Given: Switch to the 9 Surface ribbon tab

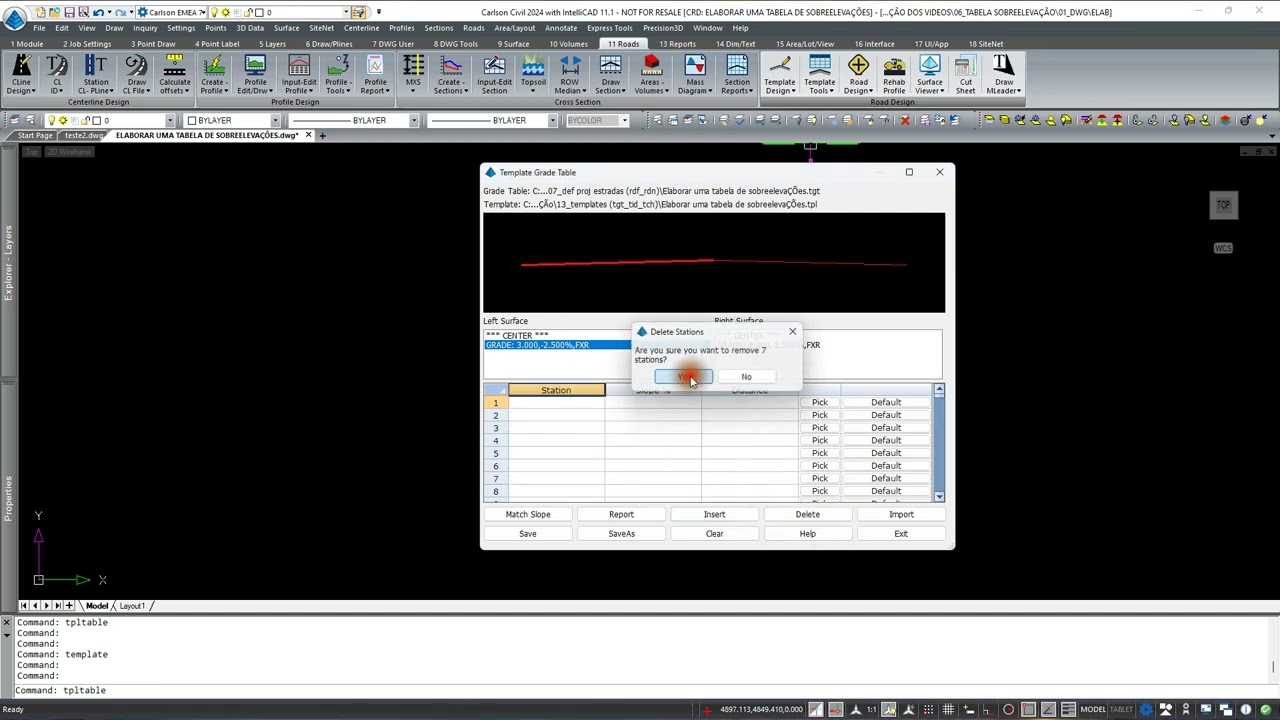Looking at the screenshot, I should pos(513,44).
